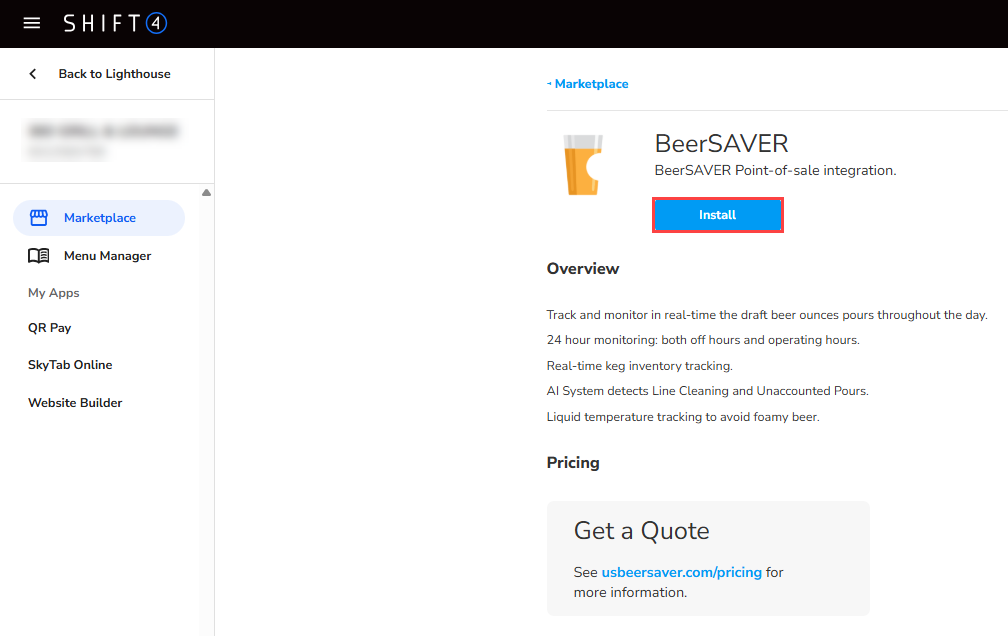Select Marketplace in the sidebar

(99, 218)
